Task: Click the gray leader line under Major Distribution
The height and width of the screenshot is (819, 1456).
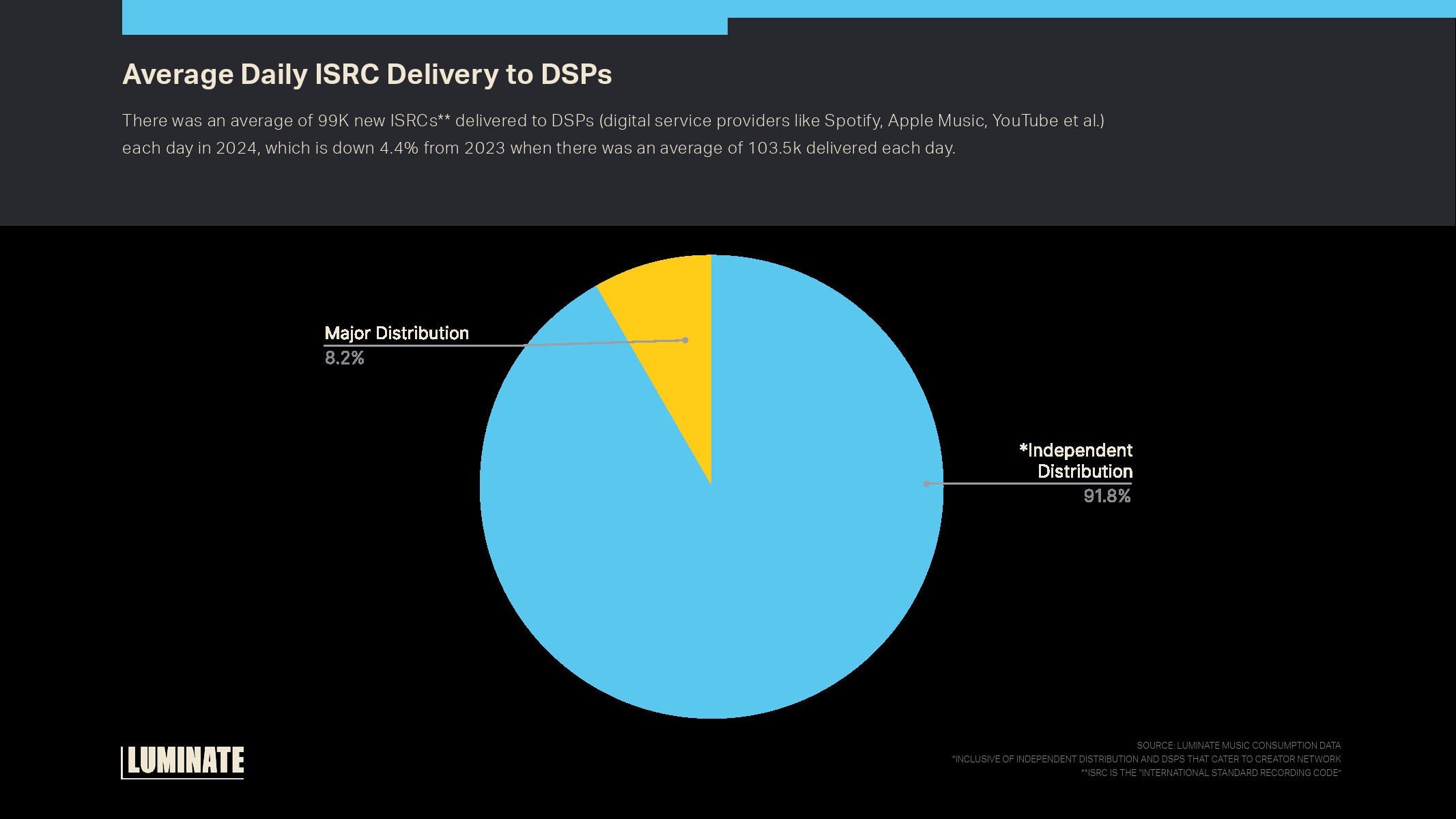Action: tap(423, 346)
